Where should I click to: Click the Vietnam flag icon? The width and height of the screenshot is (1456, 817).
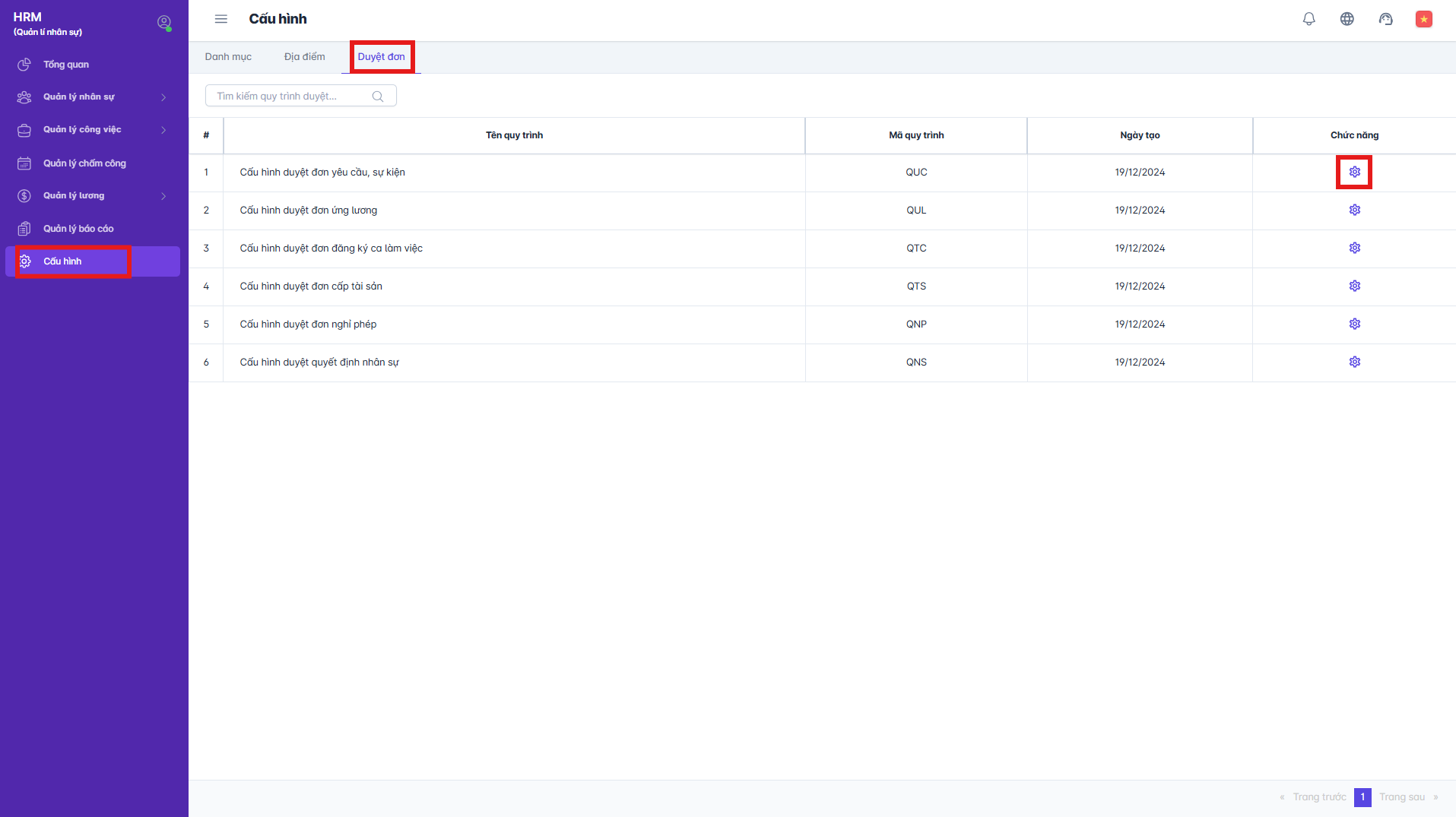point(1423,19)
